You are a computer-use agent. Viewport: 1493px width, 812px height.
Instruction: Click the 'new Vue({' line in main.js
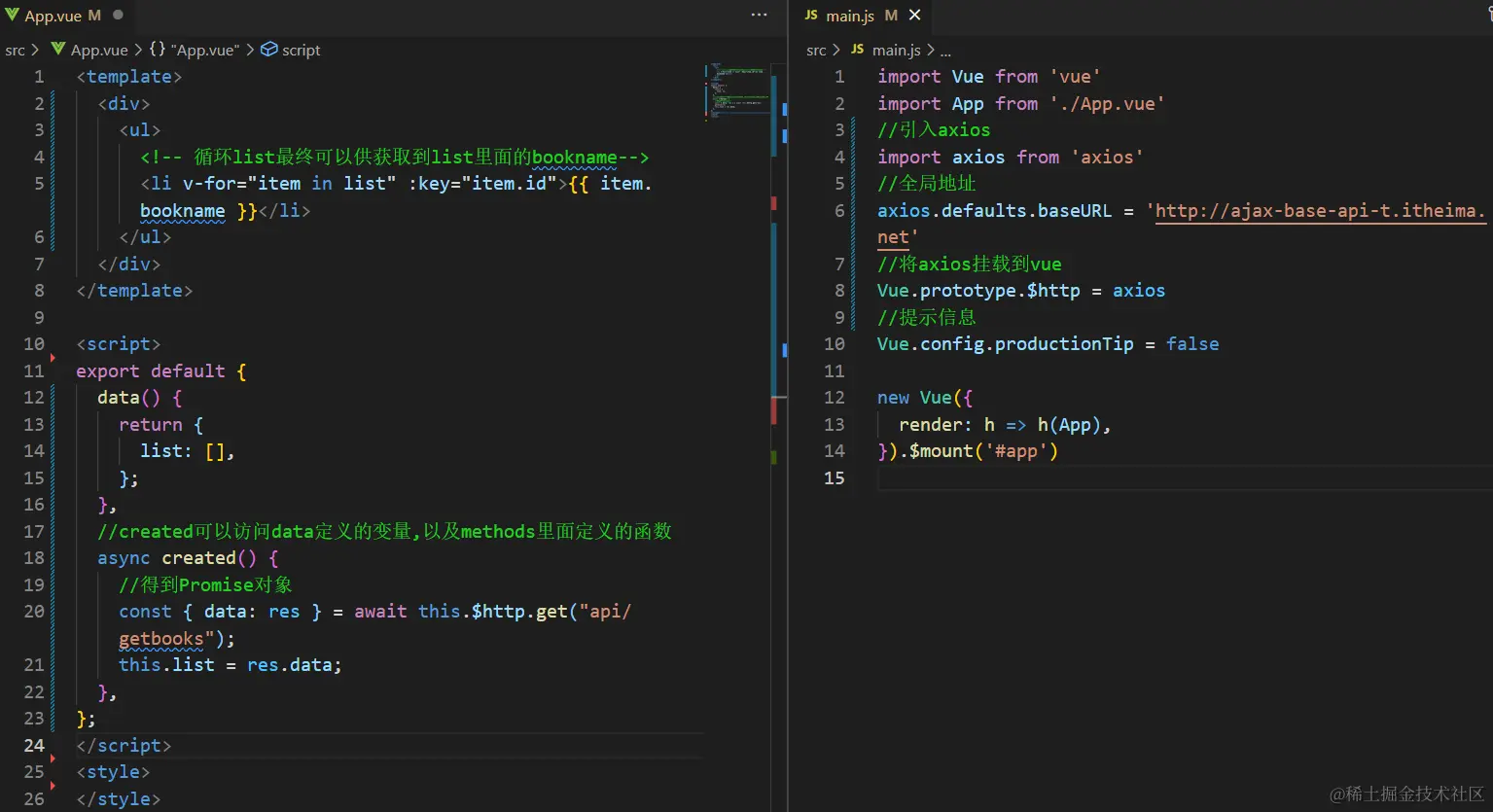click(925, 398)
